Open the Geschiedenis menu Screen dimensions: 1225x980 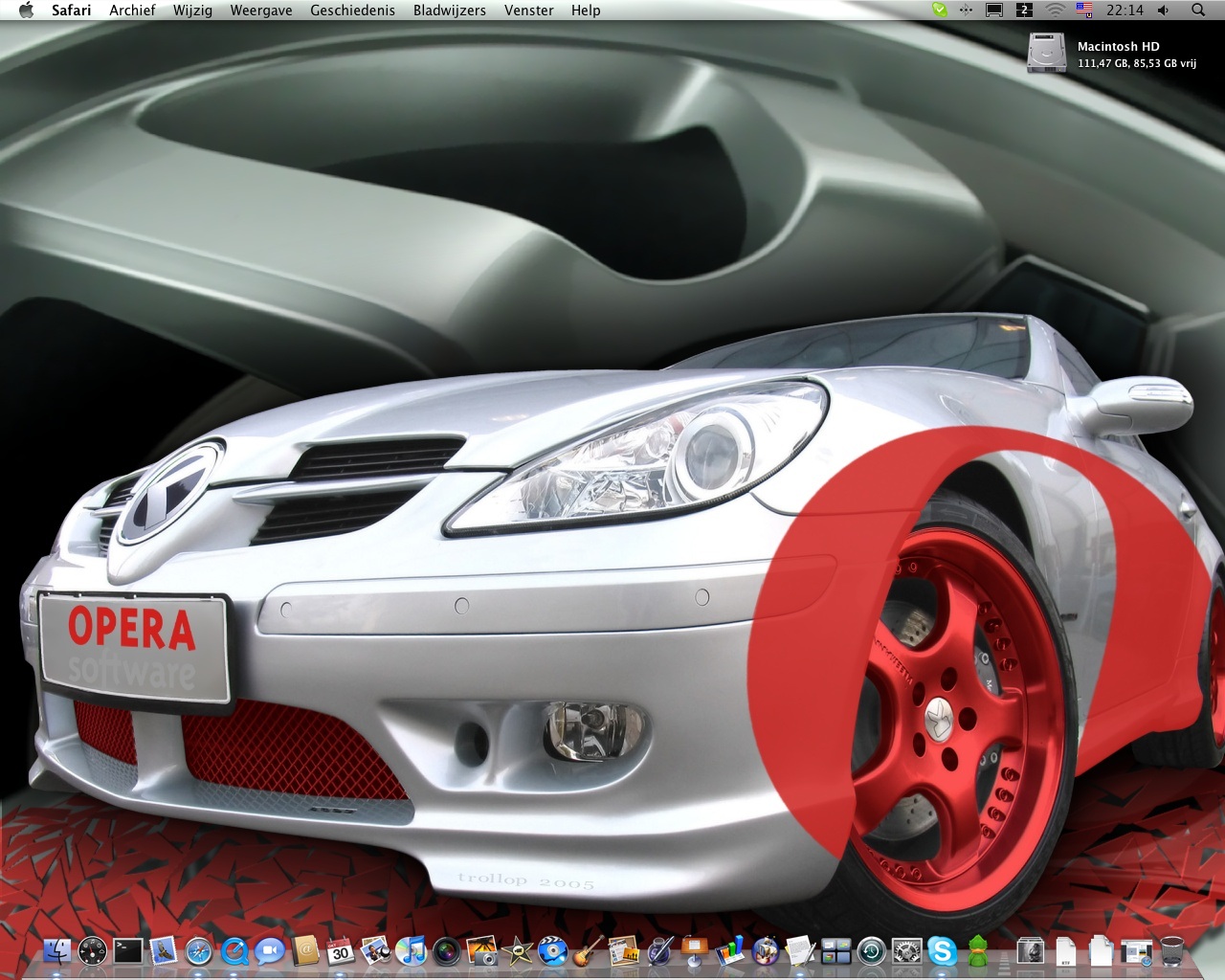[x=352, y=11]
